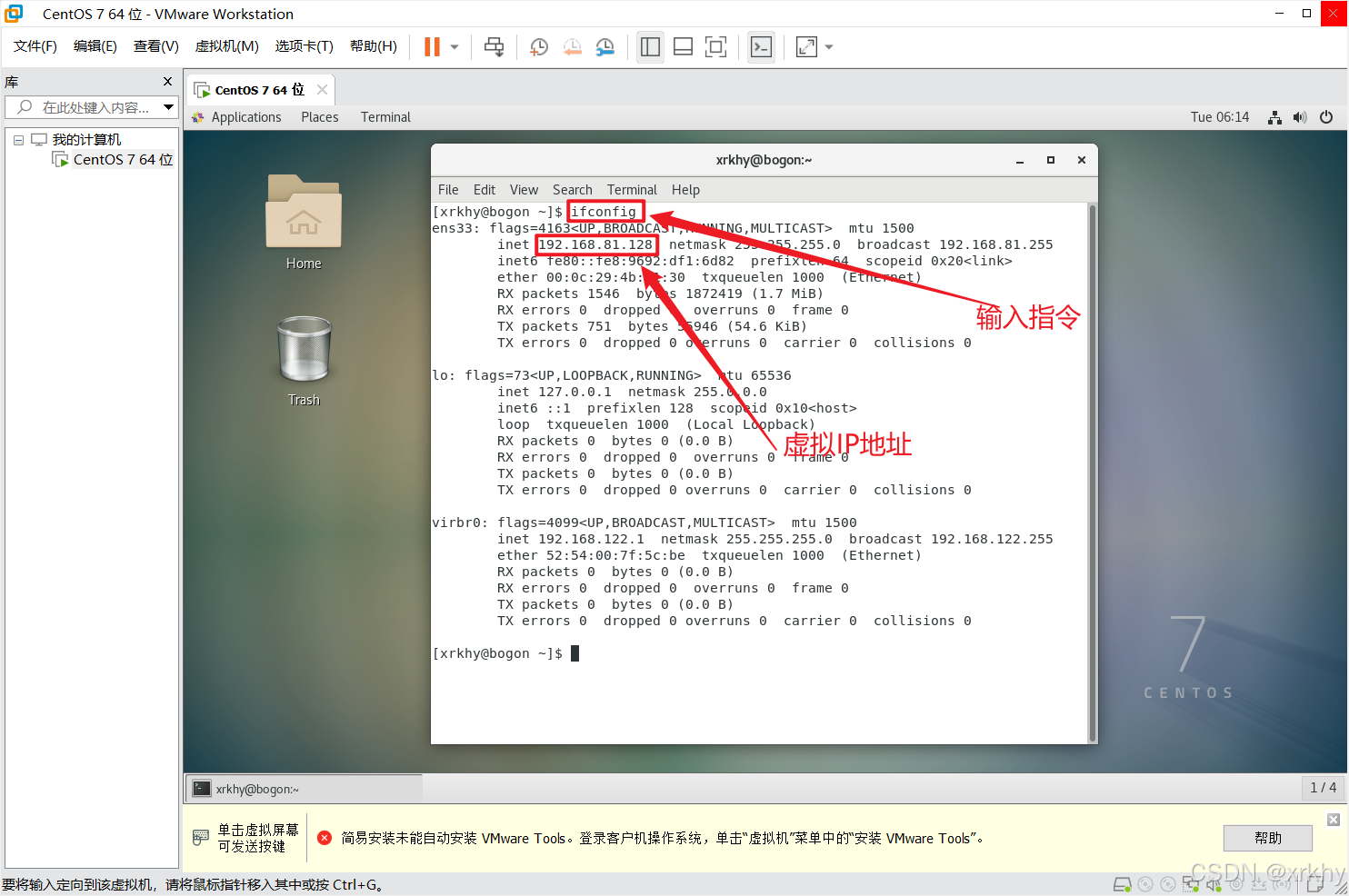The width and height of the screenshot is (1349, 896).
Task: Click the send Ctrl+Alt+Del toolbar icon
Action: 494,47
